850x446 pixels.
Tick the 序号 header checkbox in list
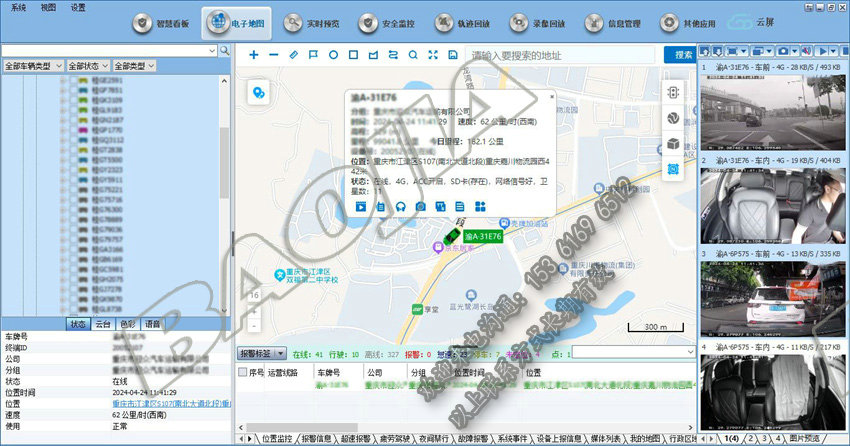(243, 372)
